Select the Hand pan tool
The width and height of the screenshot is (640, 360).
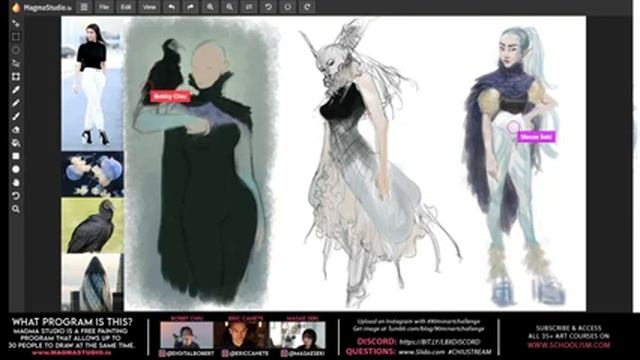[16, 182]
